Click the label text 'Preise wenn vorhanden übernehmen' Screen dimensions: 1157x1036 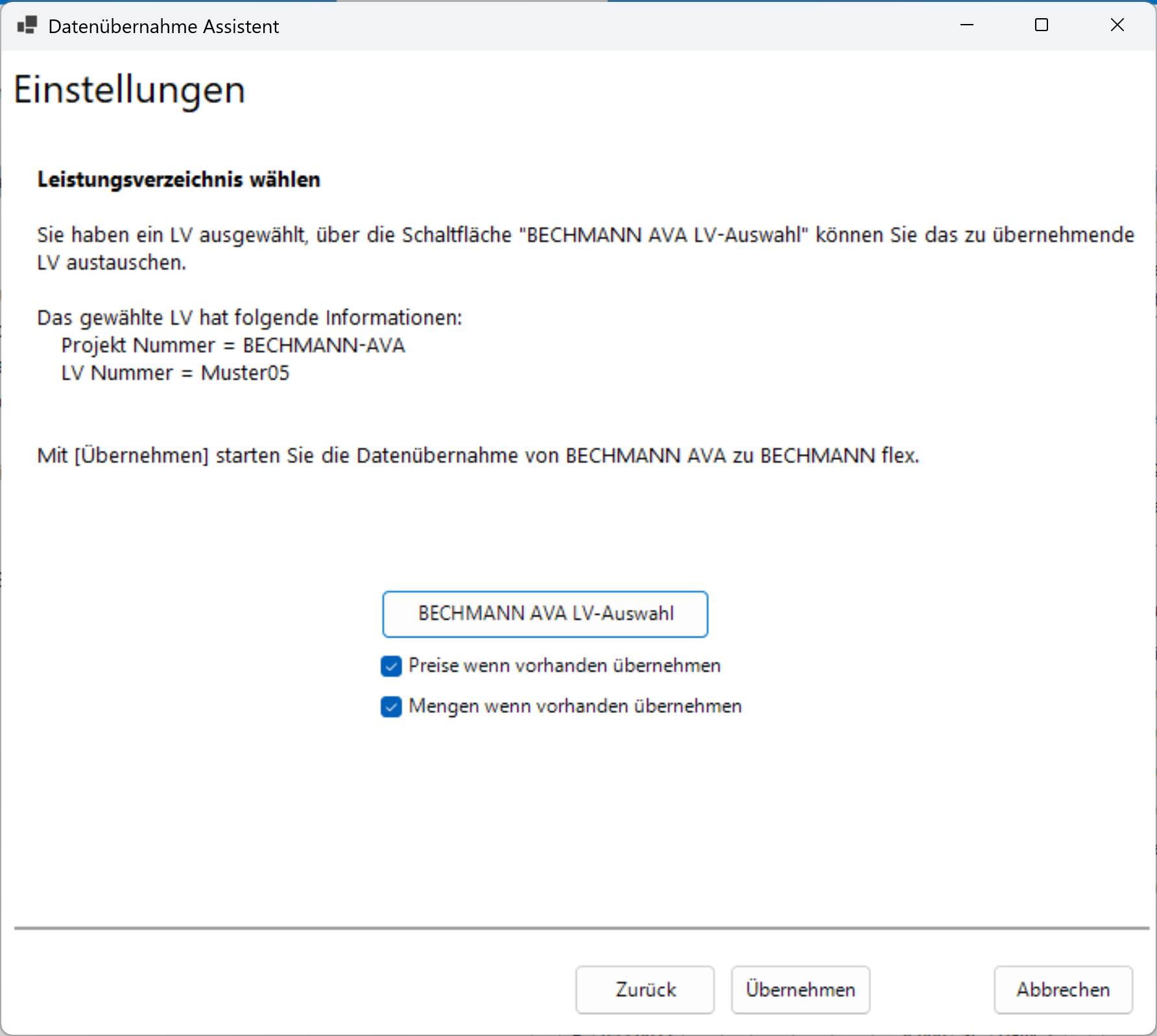[x=564, y=666]
